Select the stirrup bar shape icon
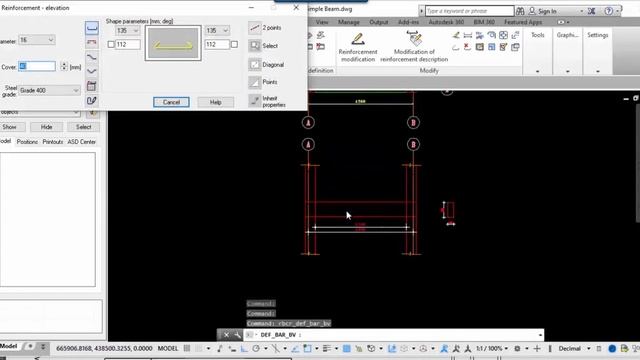640x360 pixels. pos(92,86)
